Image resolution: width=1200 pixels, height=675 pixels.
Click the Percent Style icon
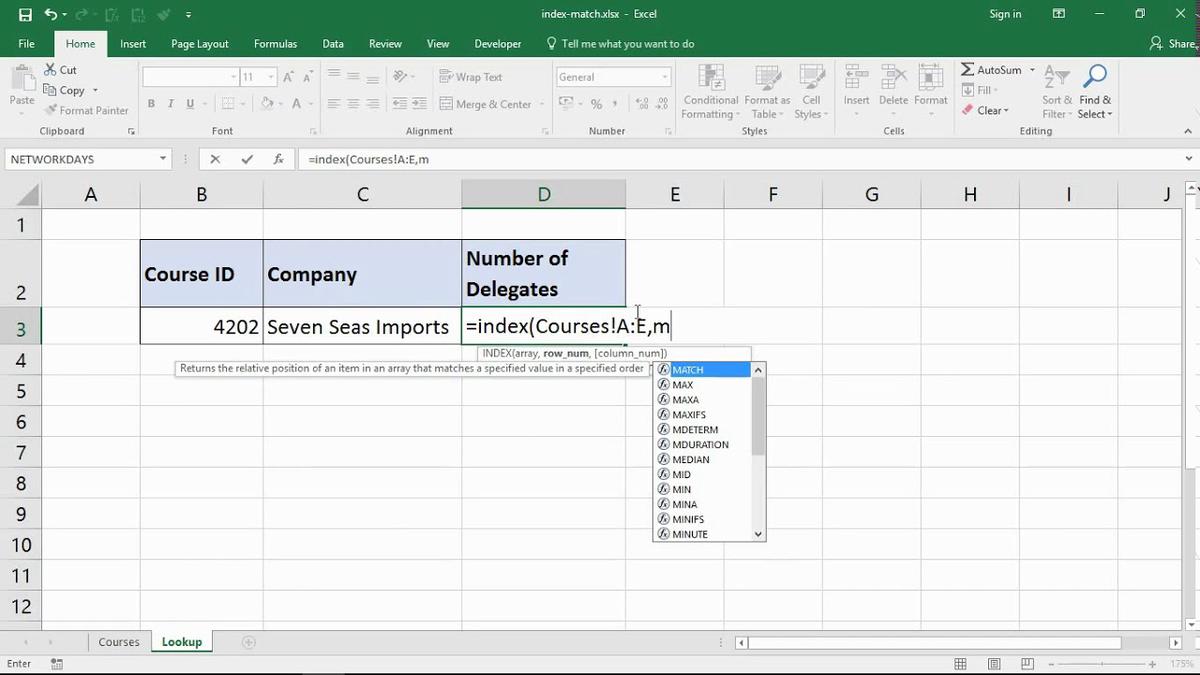[596, 103]
